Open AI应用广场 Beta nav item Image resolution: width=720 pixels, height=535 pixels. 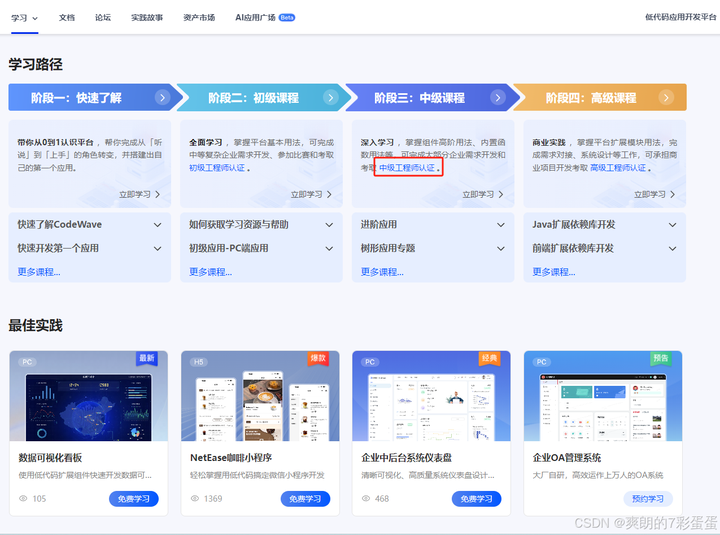(x=265, y=17)
